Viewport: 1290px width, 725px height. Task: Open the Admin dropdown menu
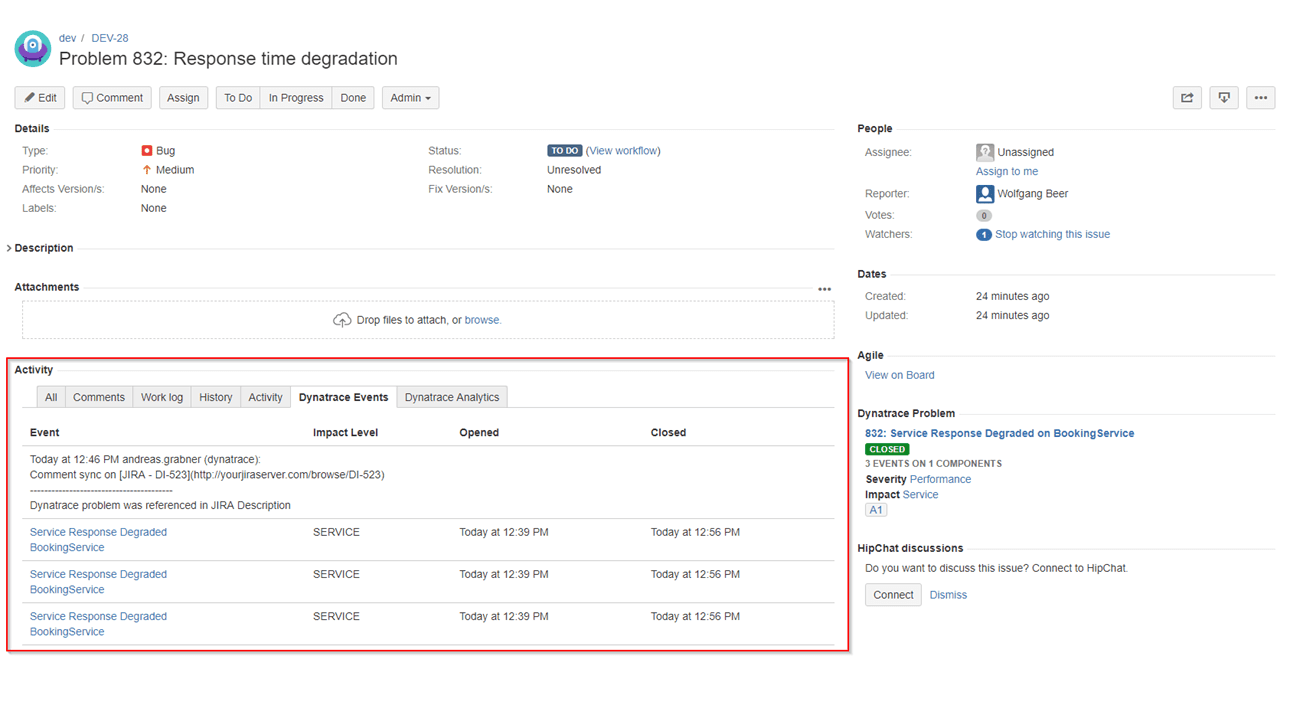[410, 98]
